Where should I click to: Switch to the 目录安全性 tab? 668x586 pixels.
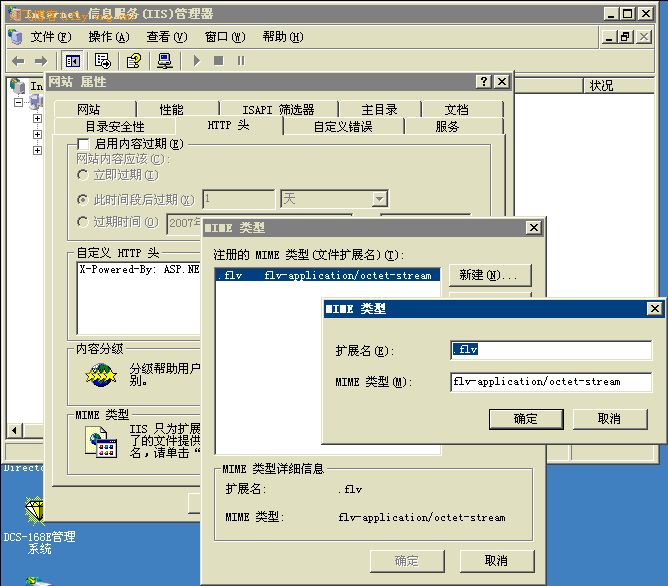114,127
